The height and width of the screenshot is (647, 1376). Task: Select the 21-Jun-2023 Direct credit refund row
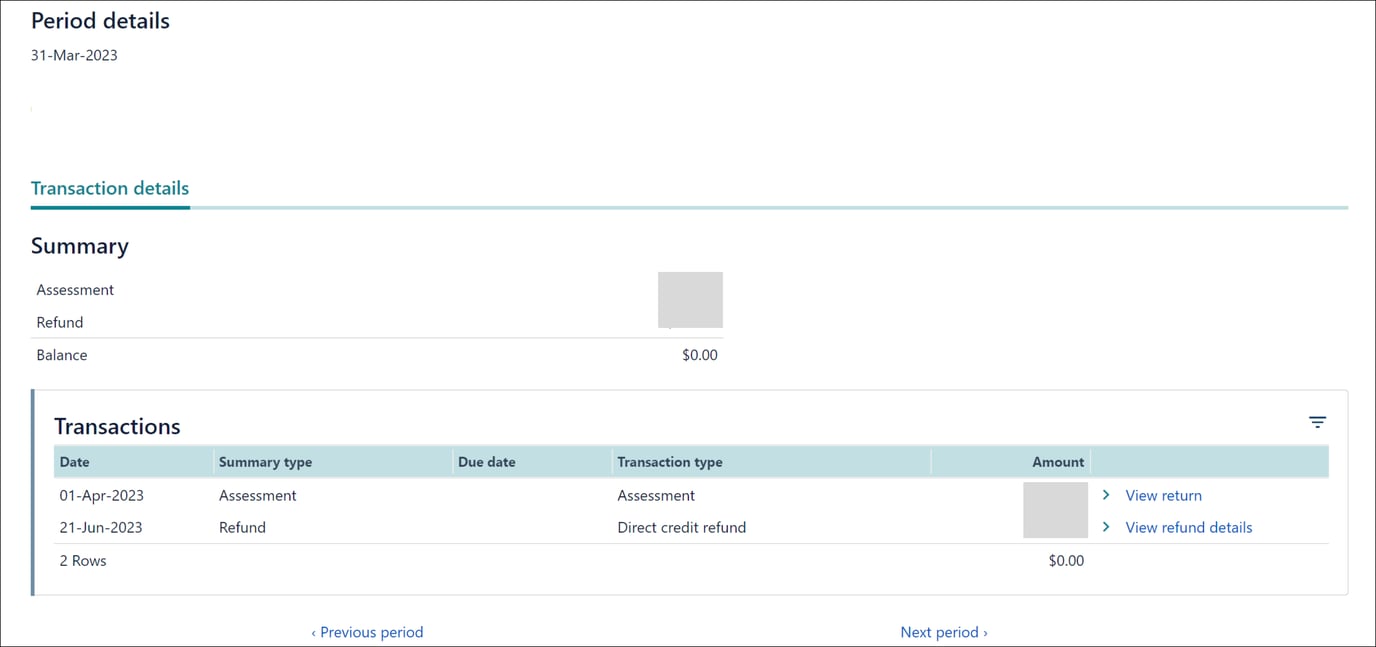400,527
